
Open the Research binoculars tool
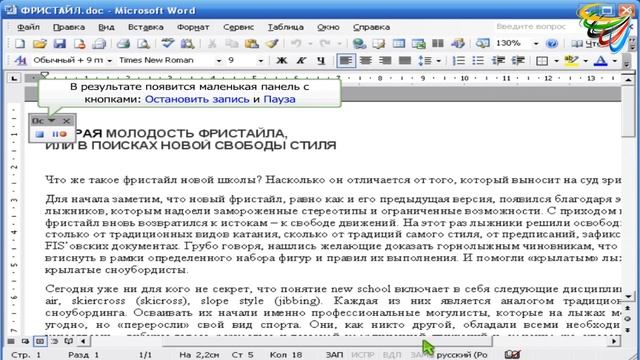click(187, 43)
